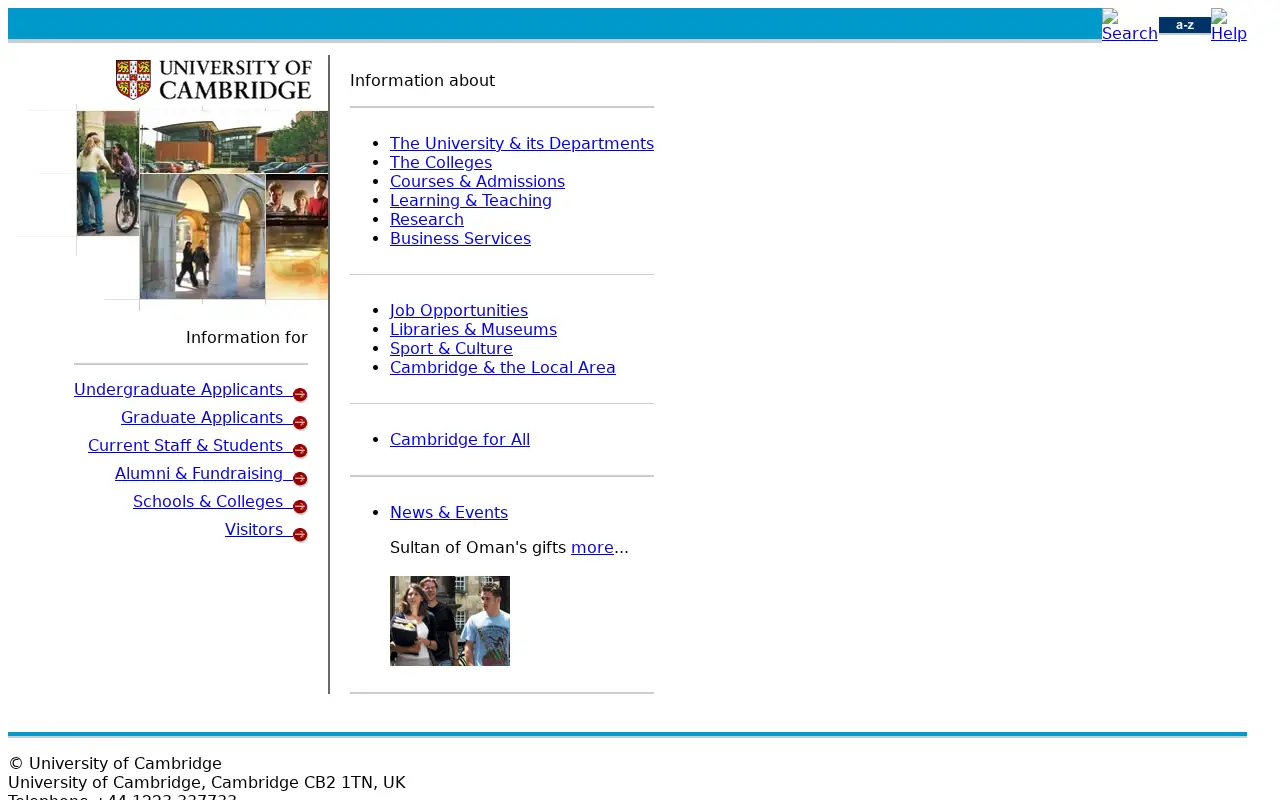Click the University of Cambridge crest logo
This screenshot has width=1280, height=800.
pyautogui.click(x=214, y=80)
